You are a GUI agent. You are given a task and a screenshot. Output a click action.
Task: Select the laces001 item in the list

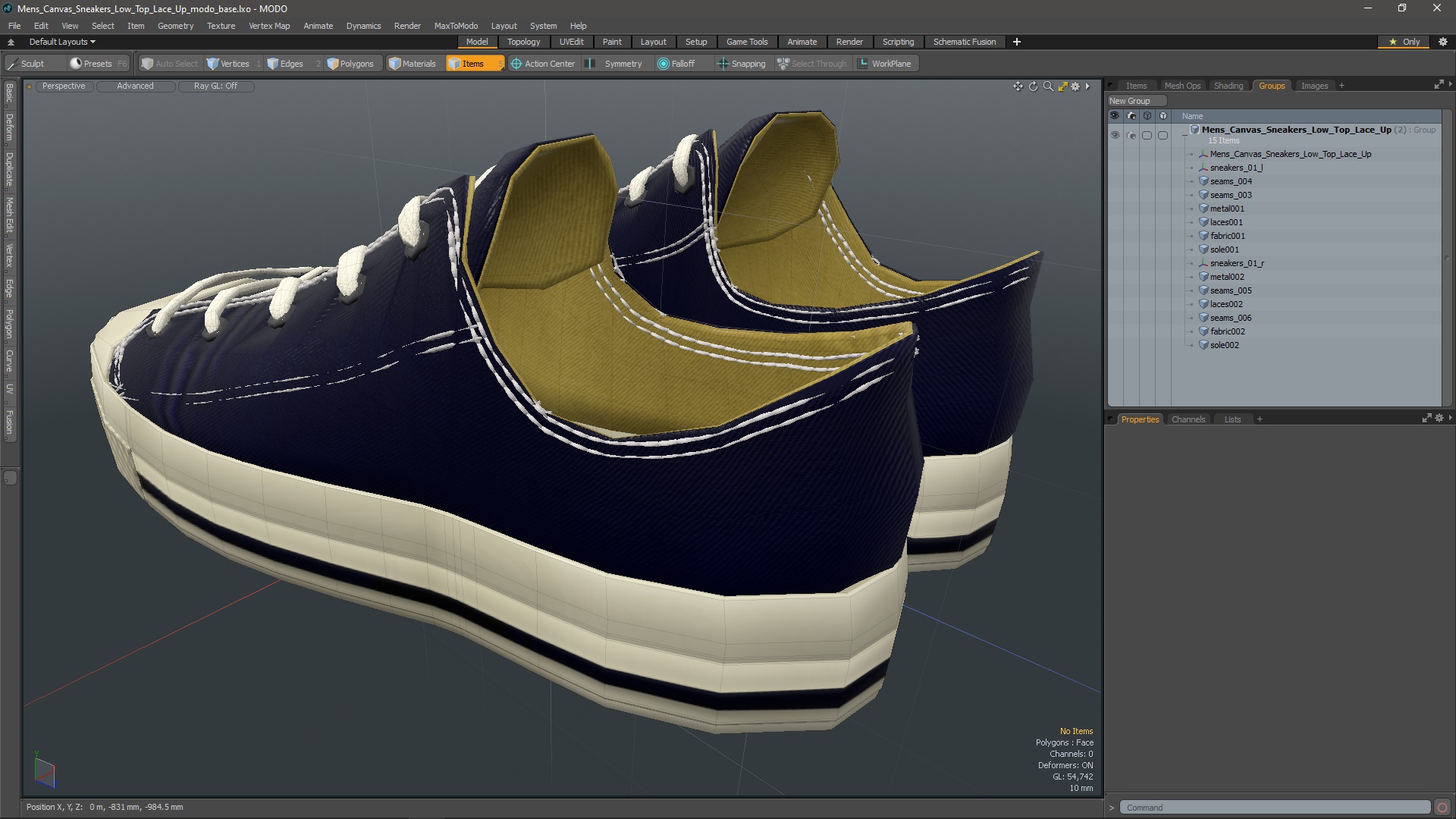1225,222
